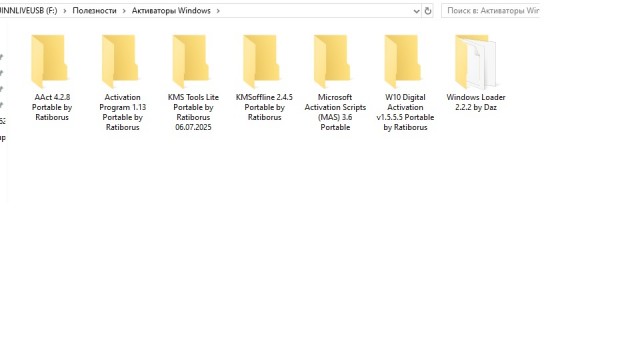Select label 'Windows Loader 2.2.2 by Daz'
This screenshot has width=640, height=360.
coord(476,102)
